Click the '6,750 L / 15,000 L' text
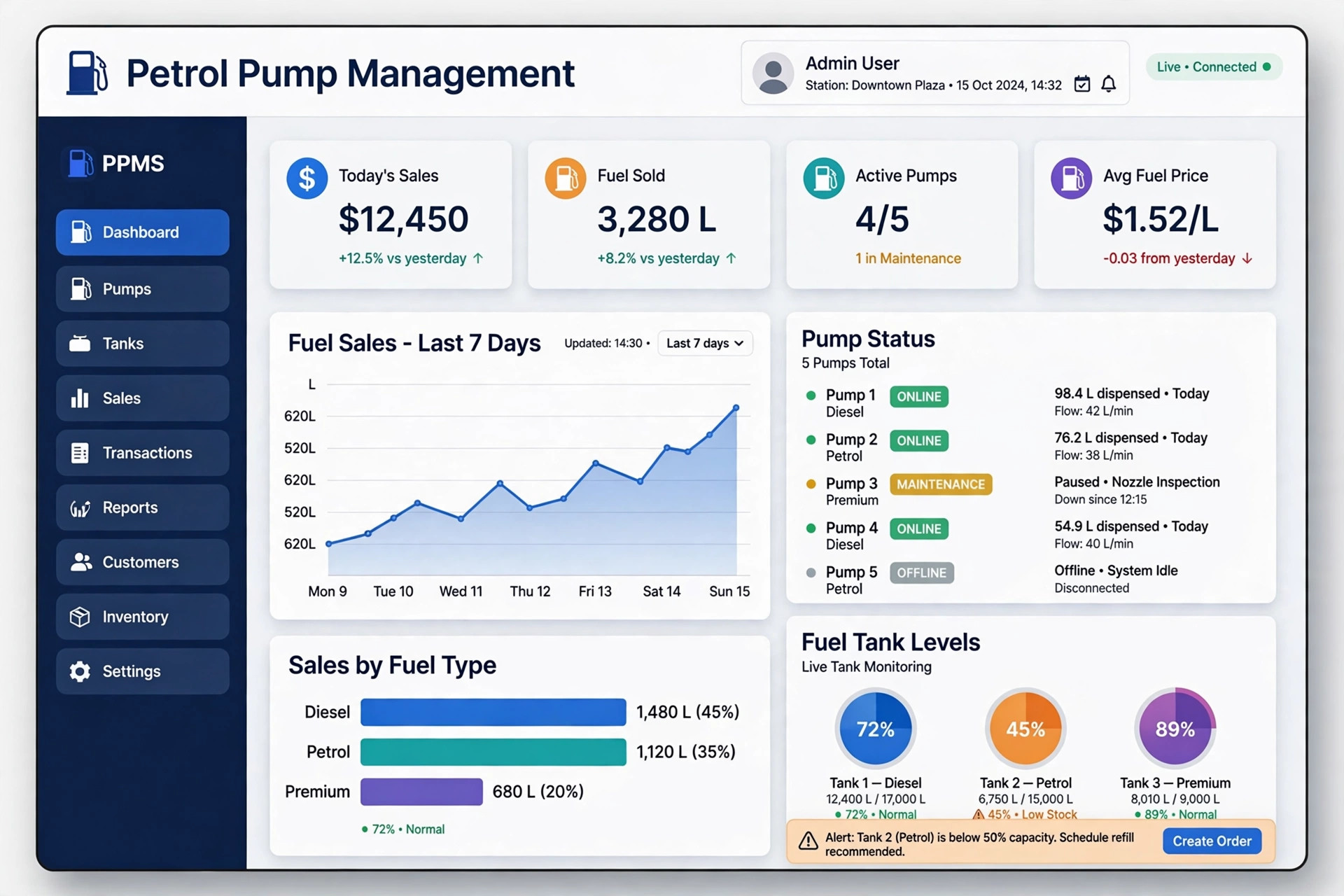 (x=1025, y=799)
